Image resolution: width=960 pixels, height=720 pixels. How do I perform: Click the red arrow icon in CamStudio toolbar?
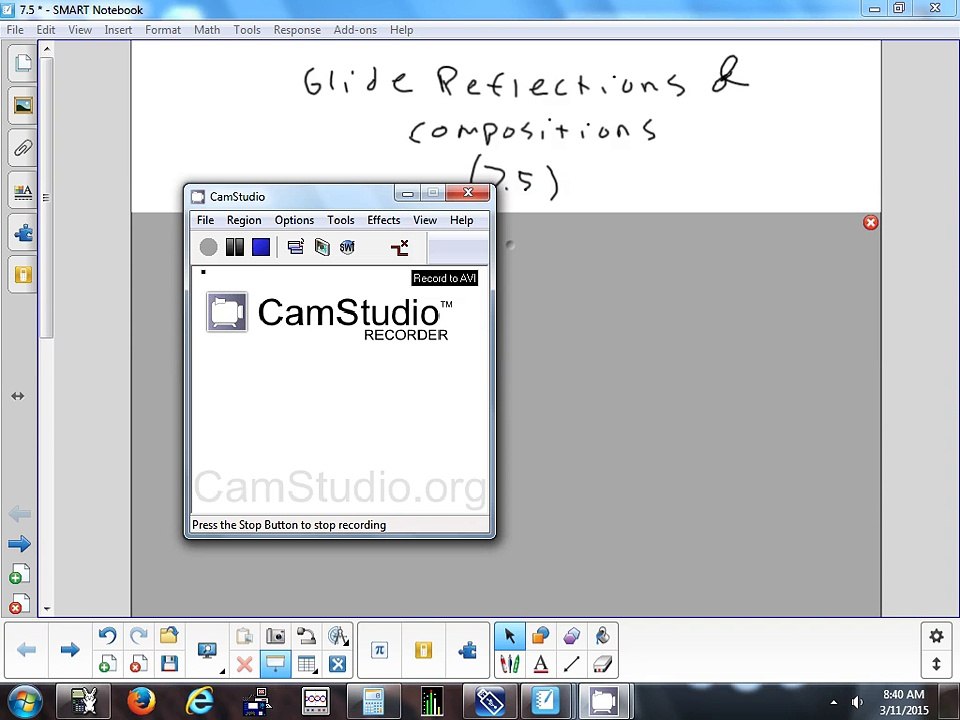click(399, 247)
